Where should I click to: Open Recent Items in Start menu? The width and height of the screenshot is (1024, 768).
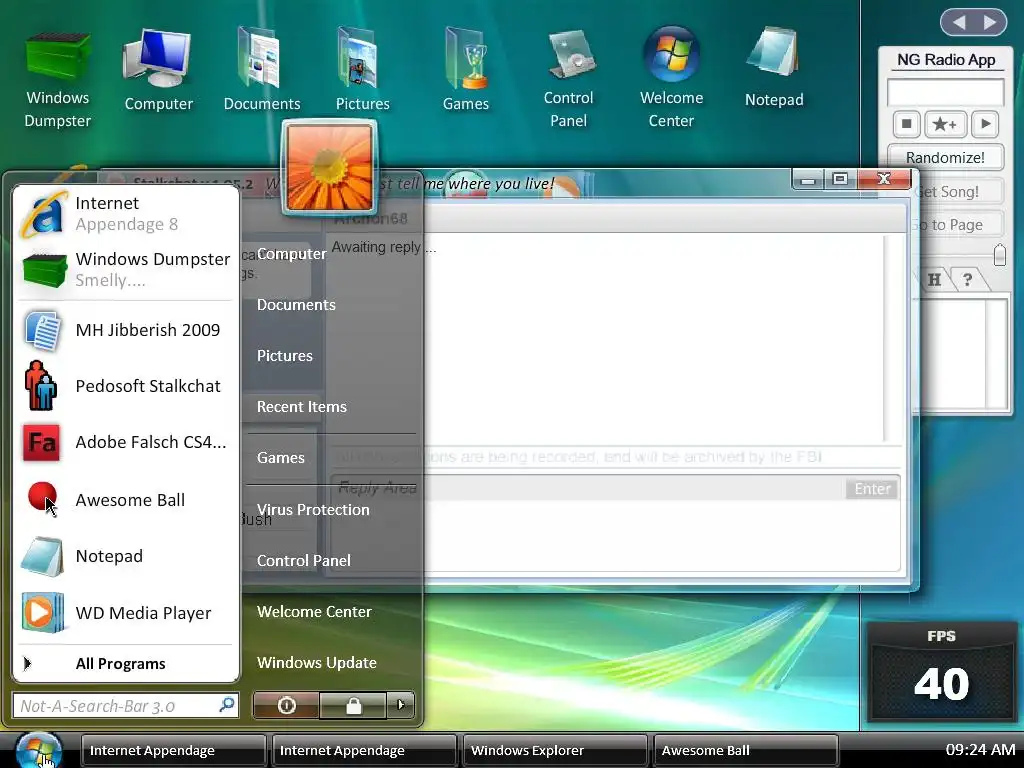coord(302,406)
